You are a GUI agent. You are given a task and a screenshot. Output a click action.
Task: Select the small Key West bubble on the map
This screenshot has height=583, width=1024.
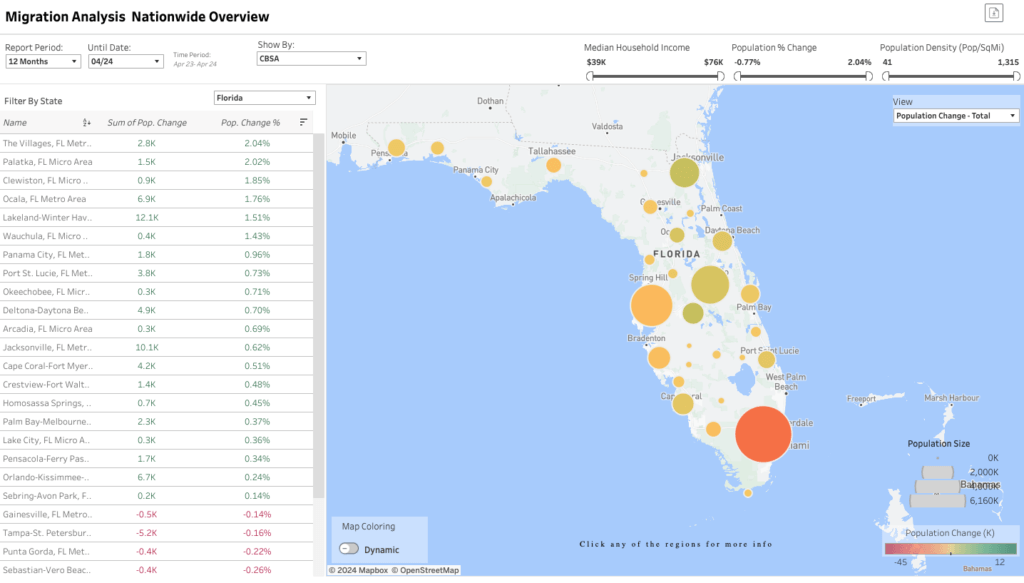(x=747, y=492)
